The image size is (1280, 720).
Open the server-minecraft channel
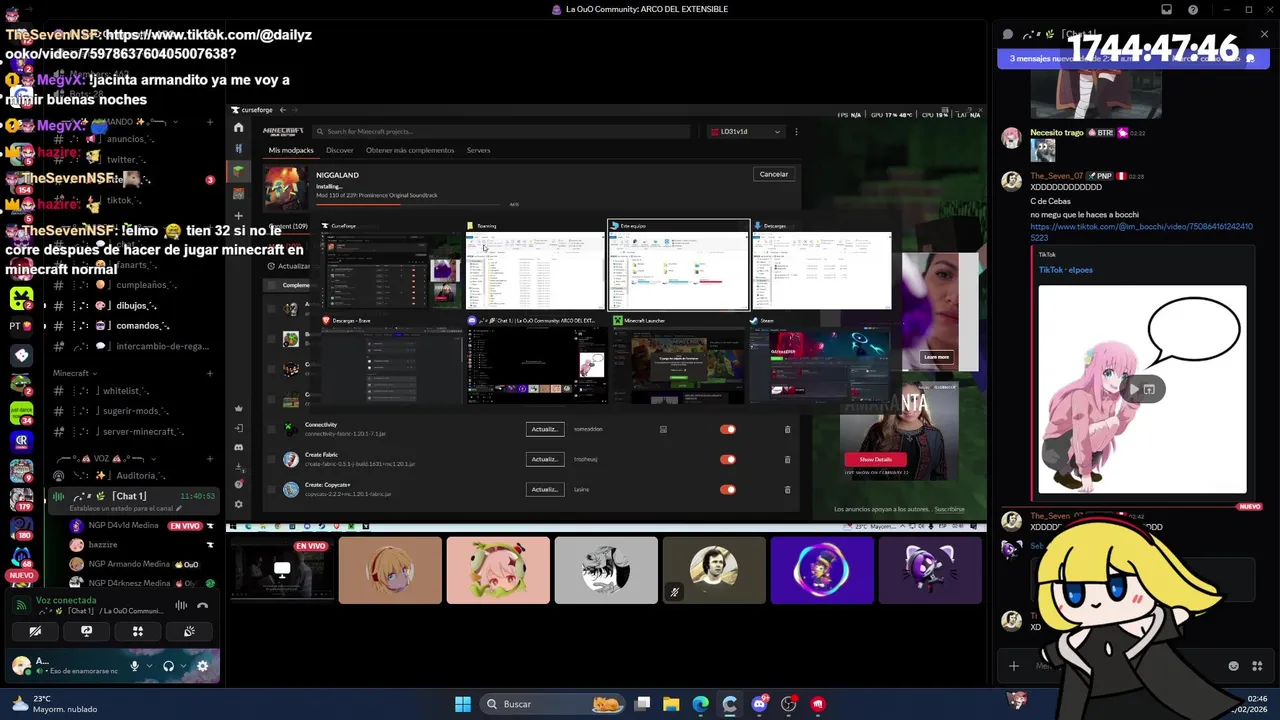[x=133, y=431]
